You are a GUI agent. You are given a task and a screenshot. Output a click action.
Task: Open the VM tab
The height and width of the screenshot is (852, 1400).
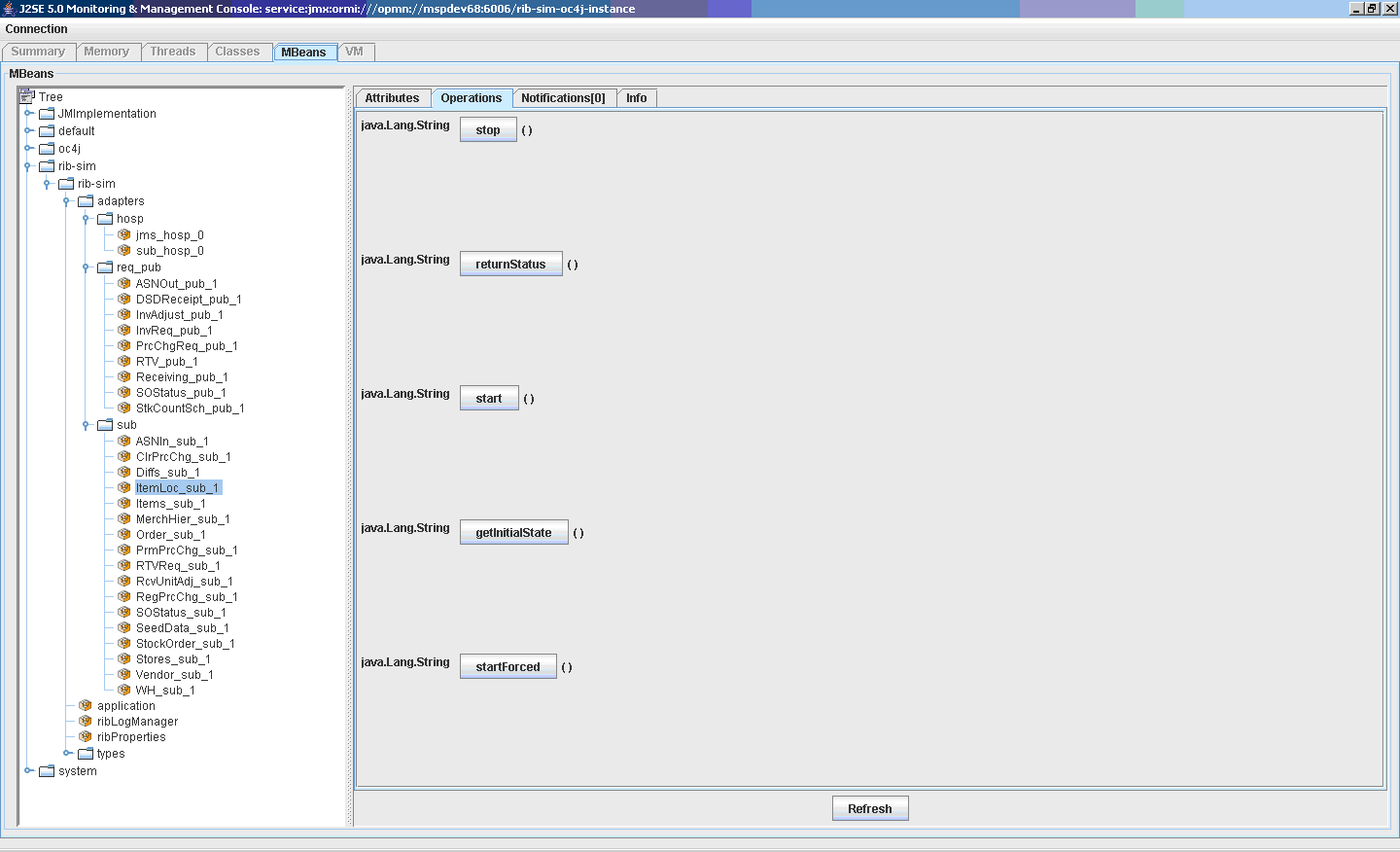tap(354, 52)
